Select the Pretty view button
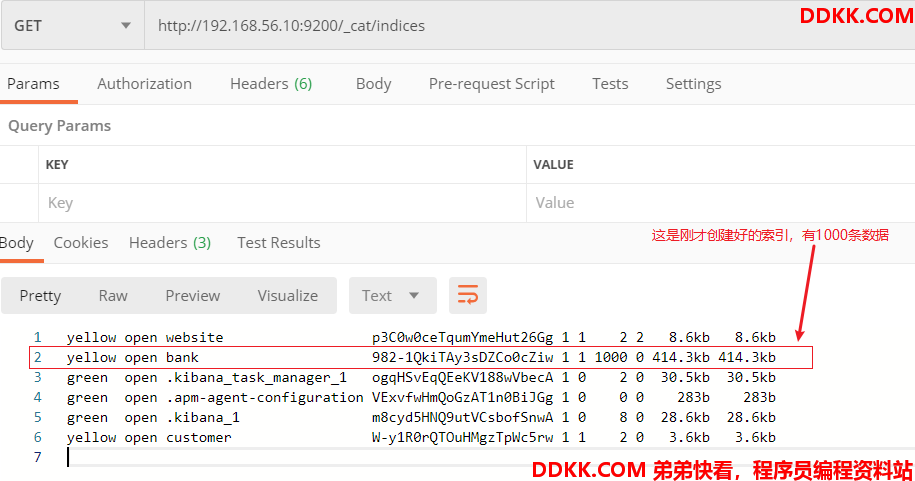The height and width of the screenshot is (481, 915). (40, 296)
